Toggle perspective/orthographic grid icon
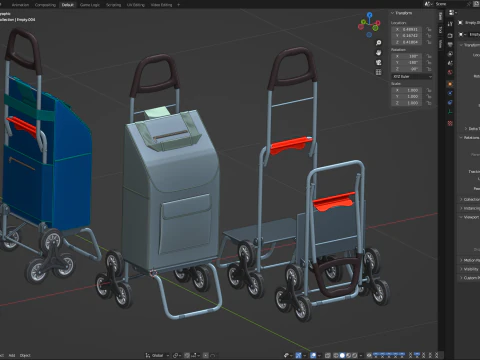This screenshot has height=360, width=480. point(378,72)
